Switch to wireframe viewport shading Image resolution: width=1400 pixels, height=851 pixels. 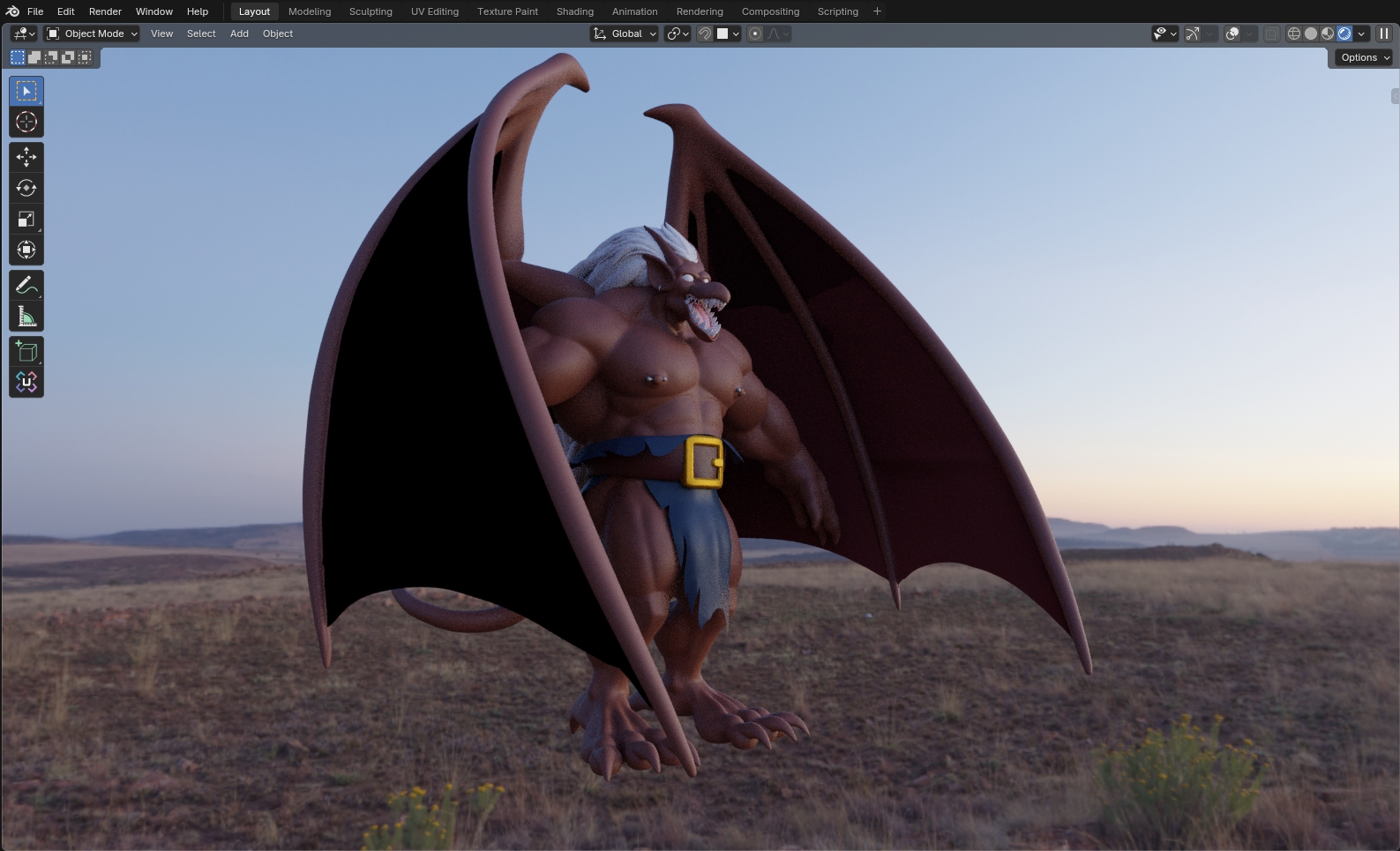1293,34
